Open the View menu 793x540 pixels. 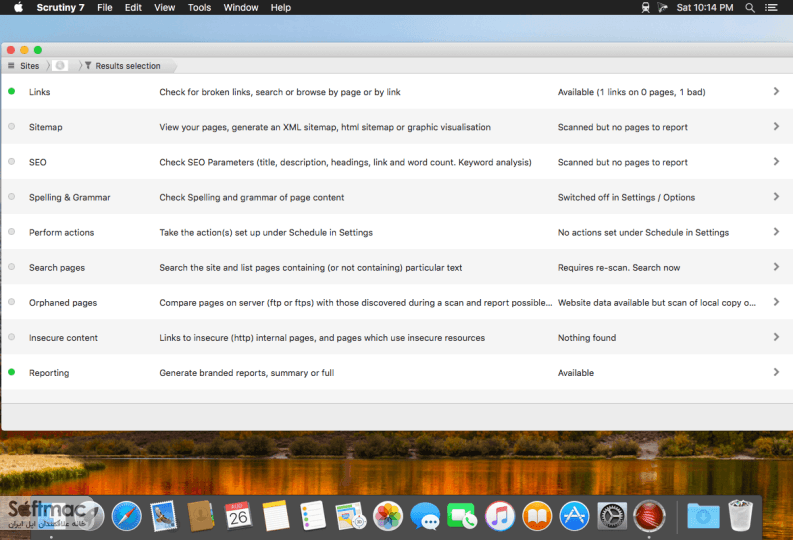coord(164,8)
